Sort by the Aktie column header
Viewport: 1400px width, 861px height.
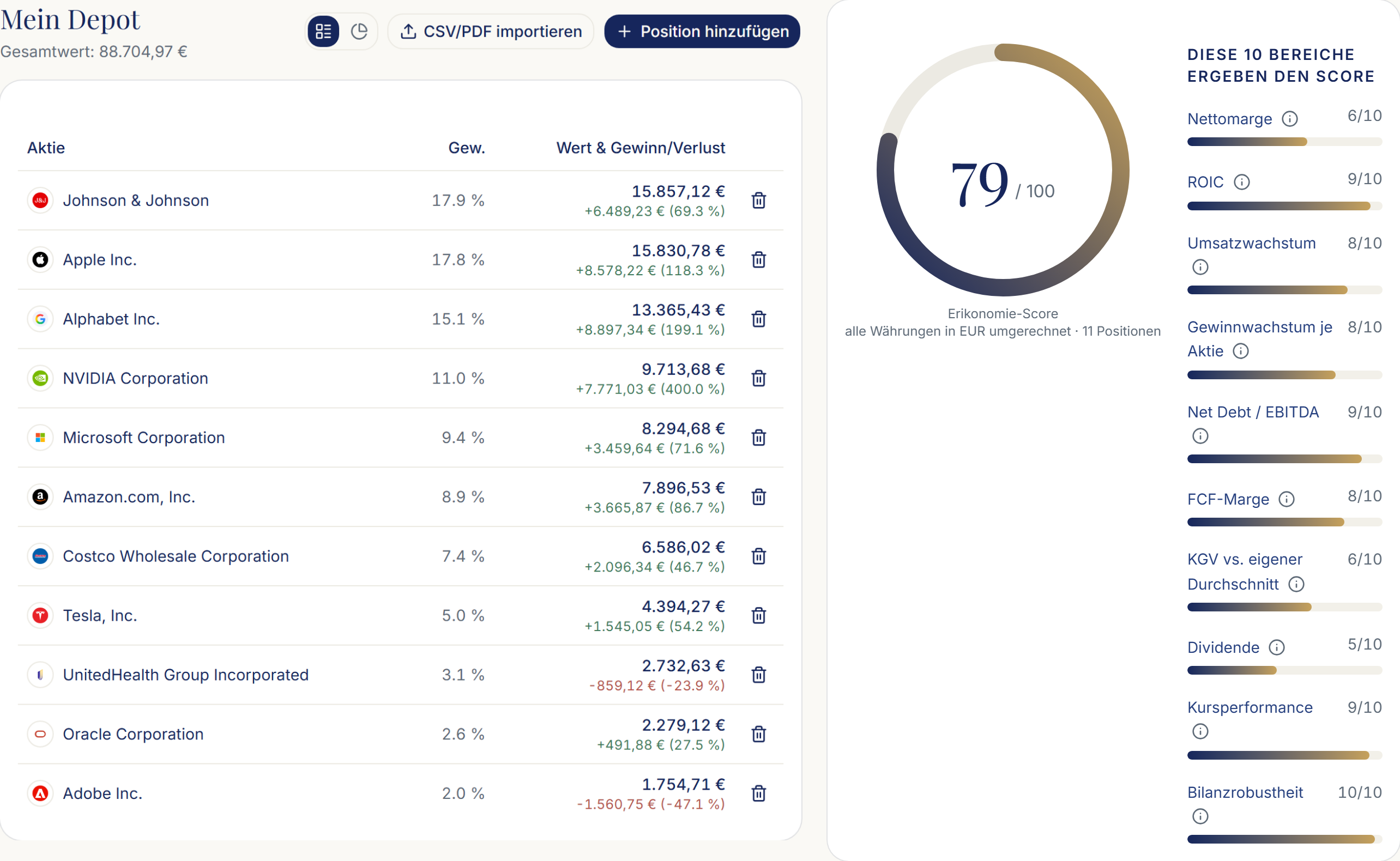point(46,148)
